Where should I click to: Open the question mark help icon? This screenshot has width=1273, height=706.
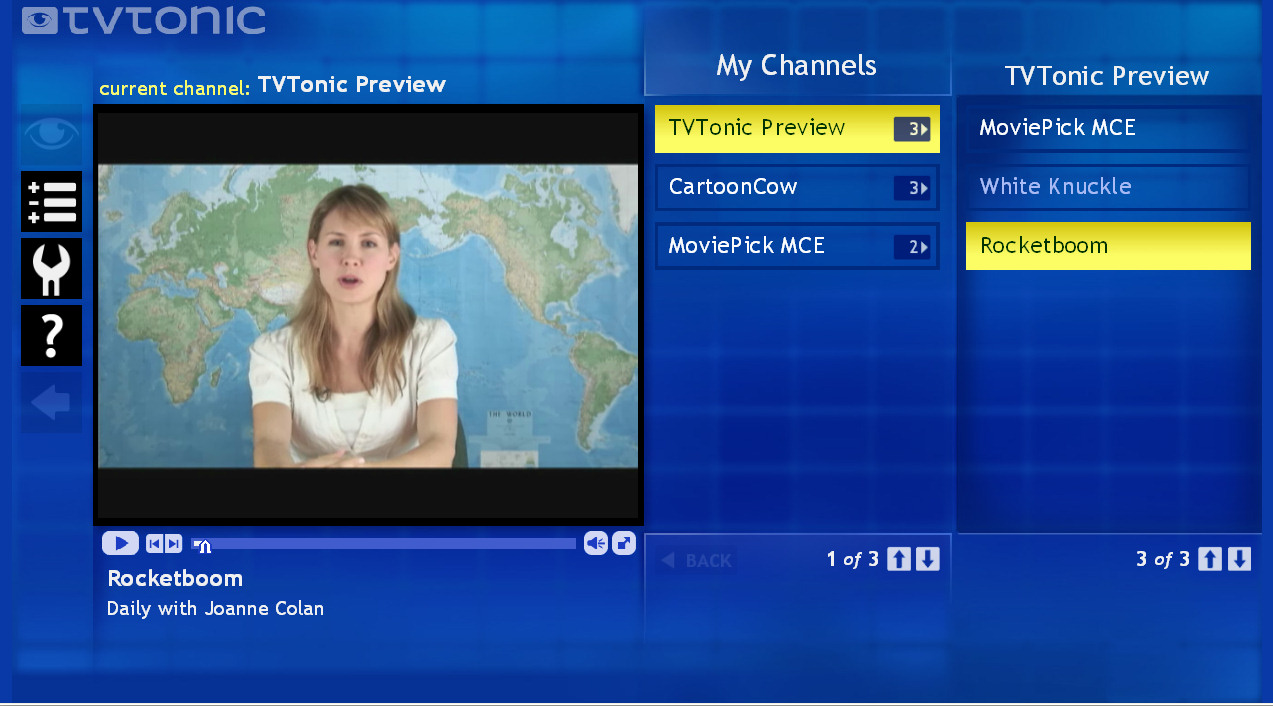click(x=51, y=335)
